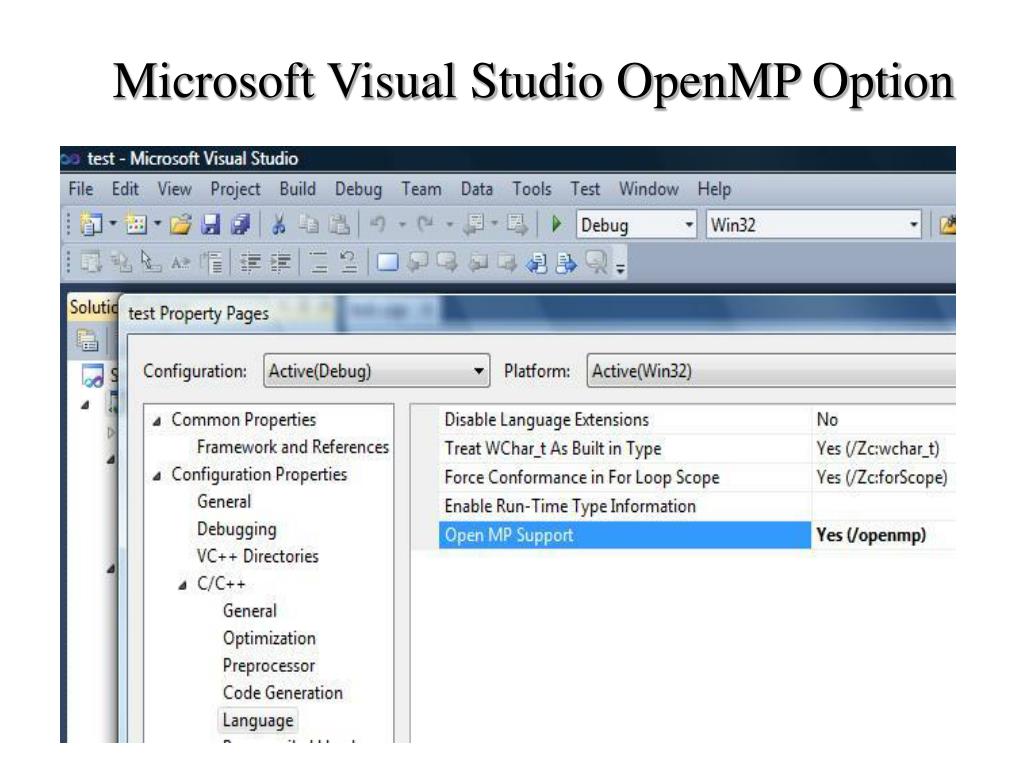
Task: Open the Undo history dropdown arrow
Action: [402, 225]
